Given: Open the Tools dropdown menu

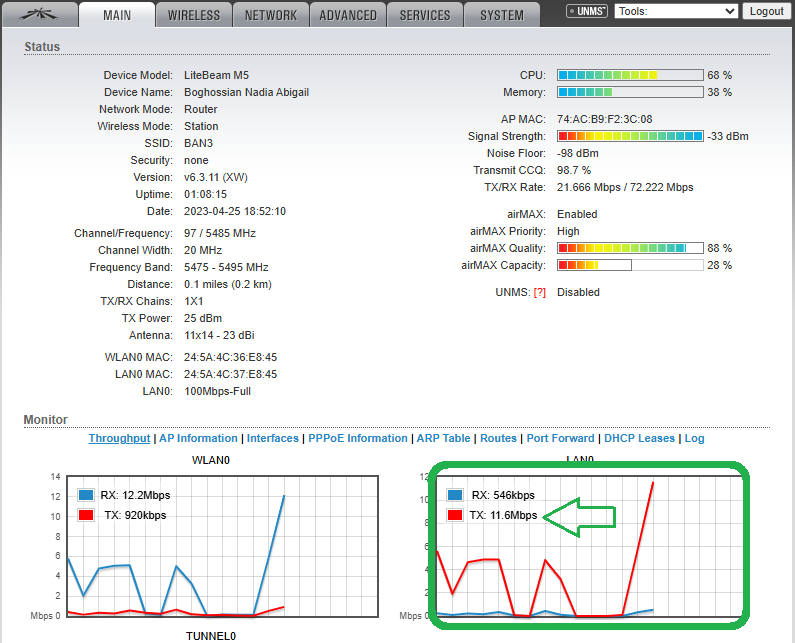Looking at the screenshot, I should (676, 11).
